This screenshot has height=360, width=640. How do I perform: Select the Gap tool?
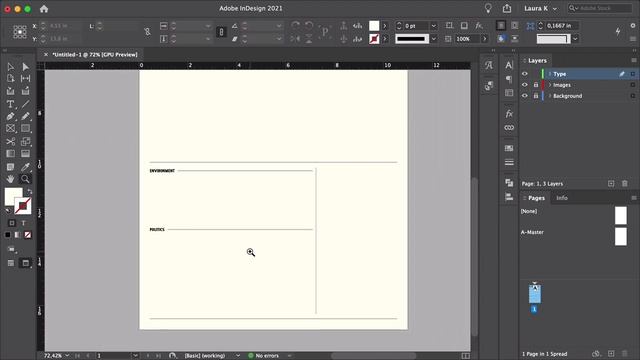tap(25, 78)
